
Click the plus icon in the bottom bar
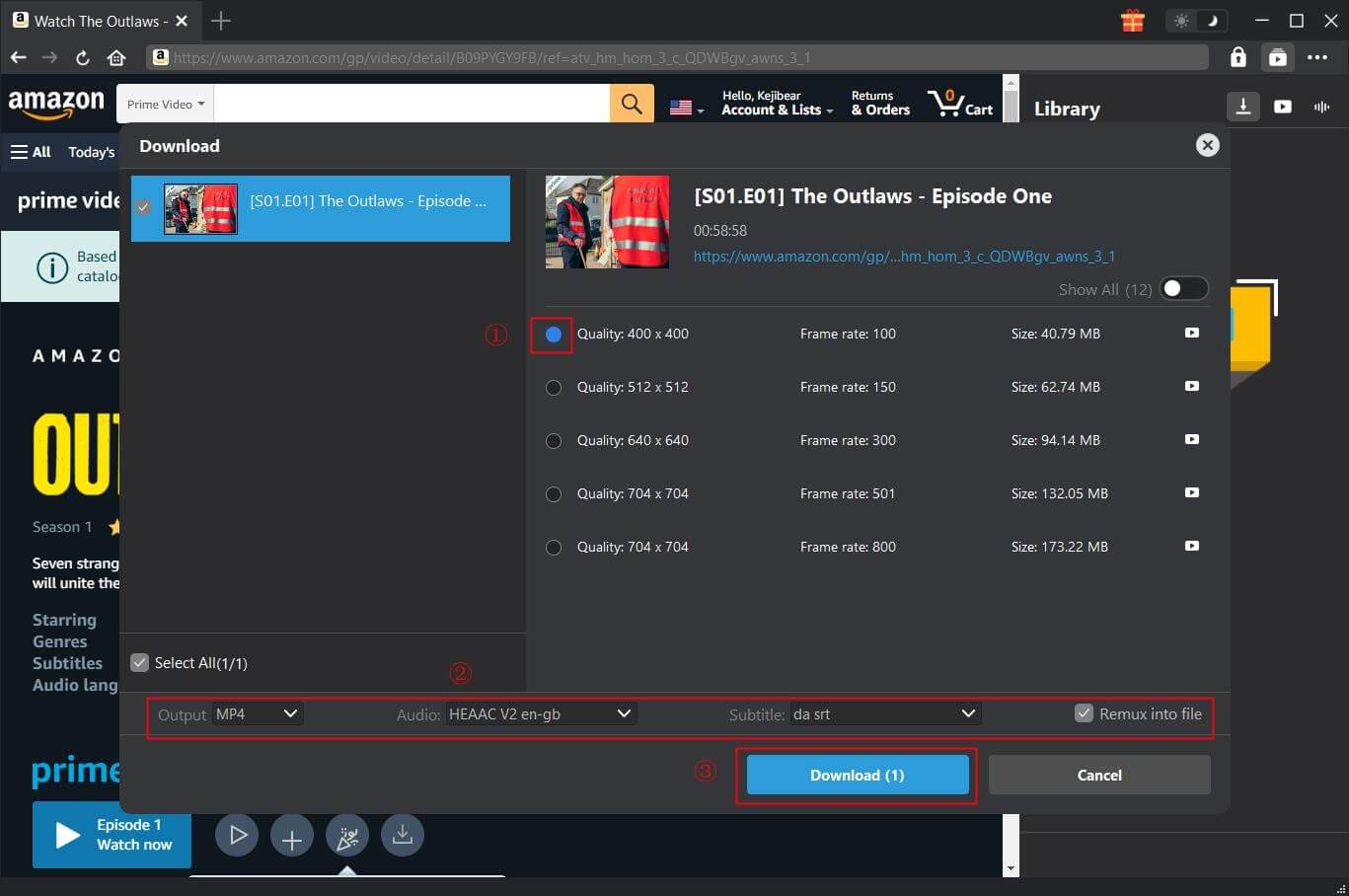tap(291, 835)
